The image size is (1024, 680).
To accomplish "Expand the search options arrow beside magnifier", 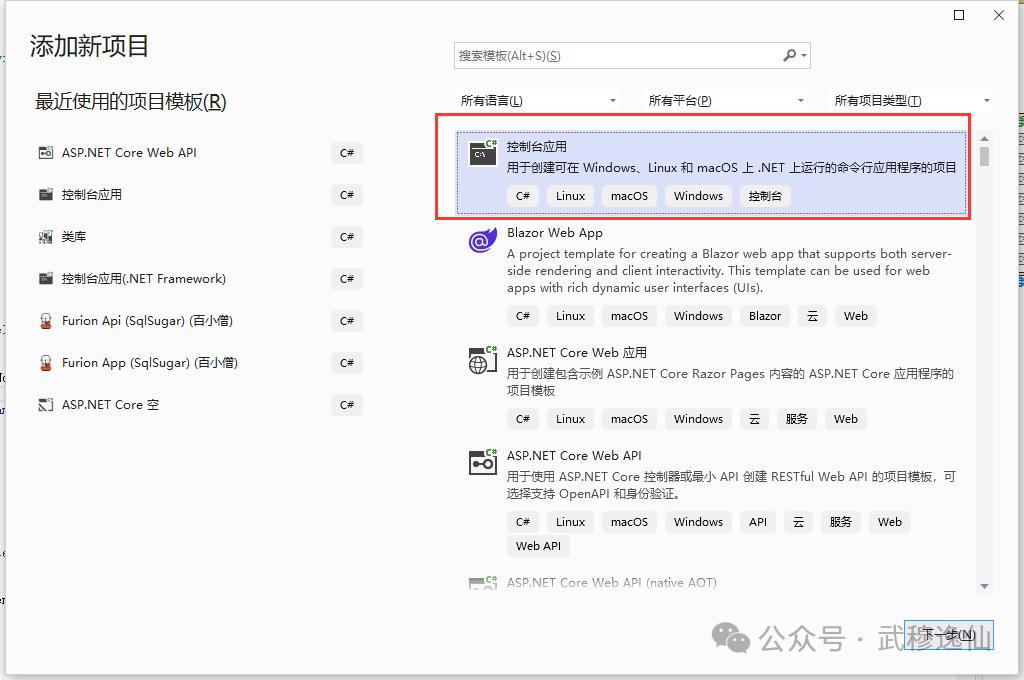I will (804, 56).
